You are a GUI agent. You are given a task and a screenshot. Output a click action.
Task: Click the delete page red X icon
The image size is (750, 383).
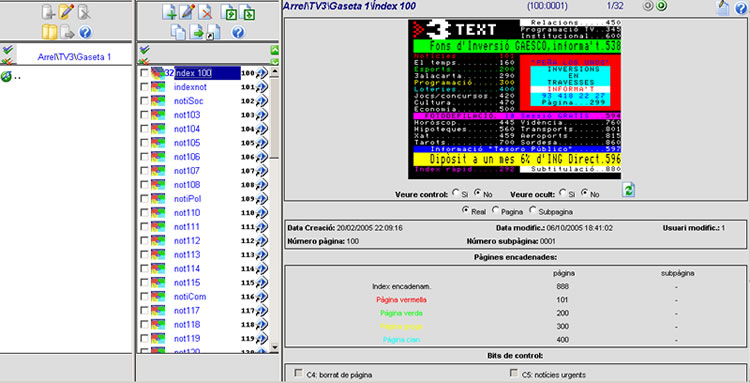coord(206,12)
